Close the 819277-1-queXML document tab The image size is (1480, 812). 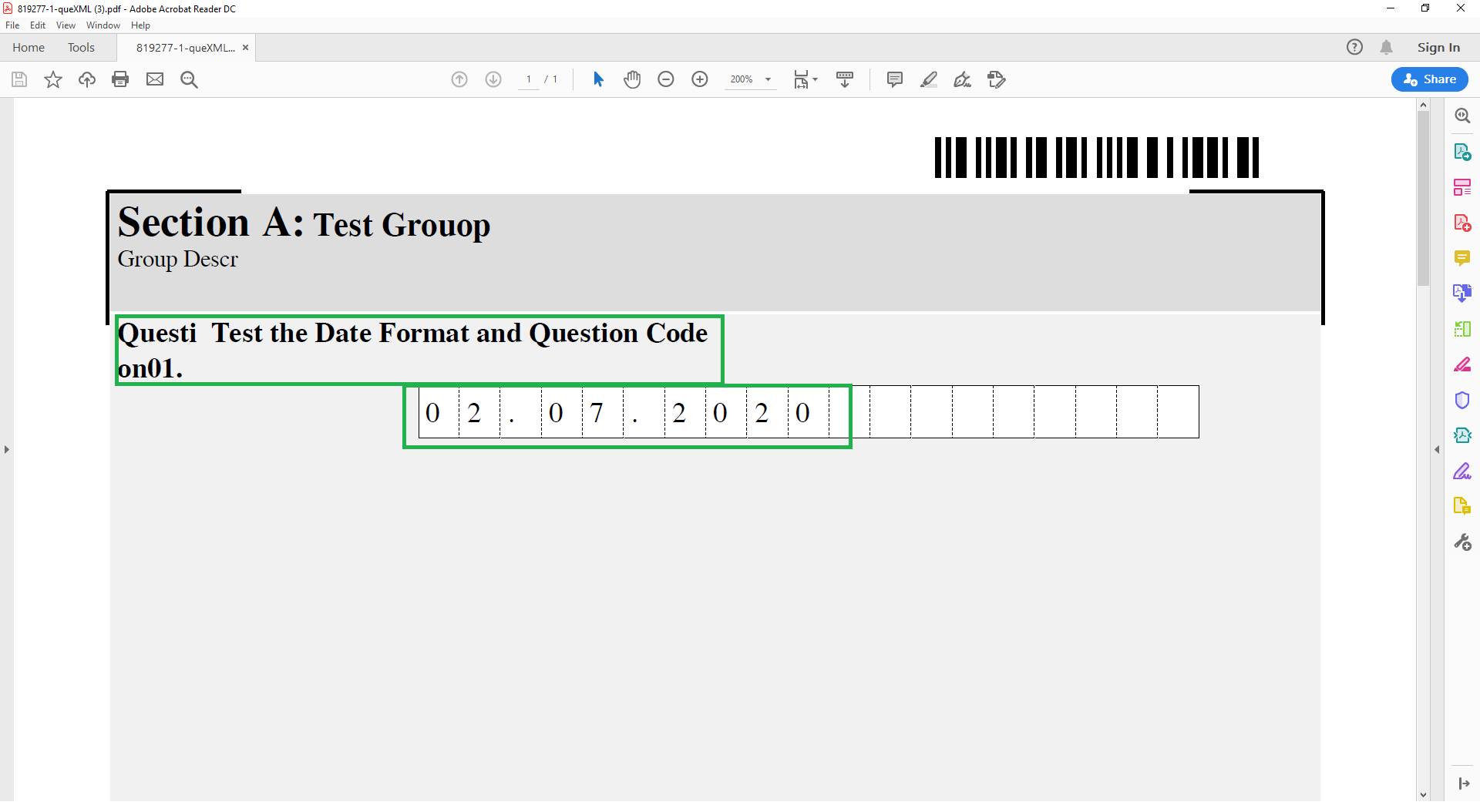[246, 48]
